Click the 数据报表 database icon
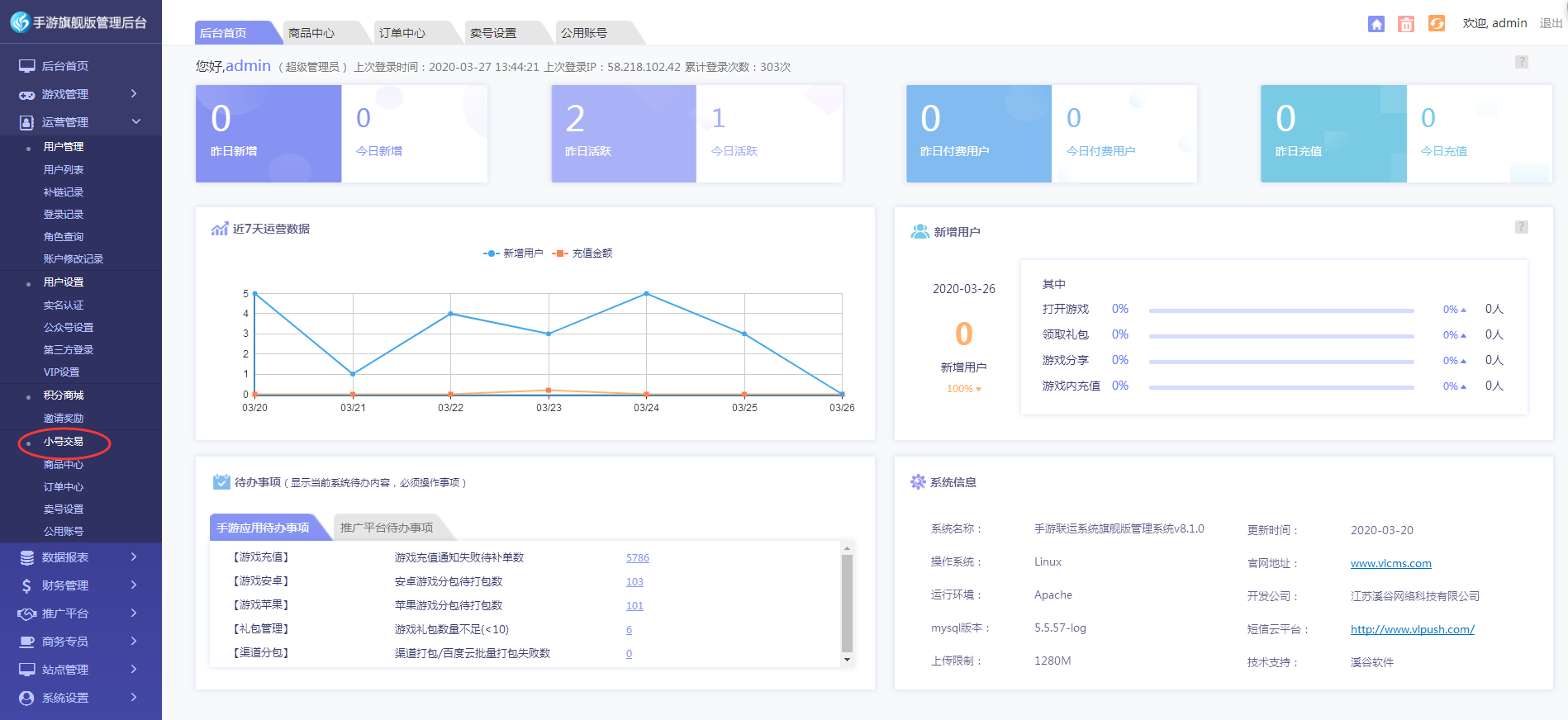 point(26,557)
